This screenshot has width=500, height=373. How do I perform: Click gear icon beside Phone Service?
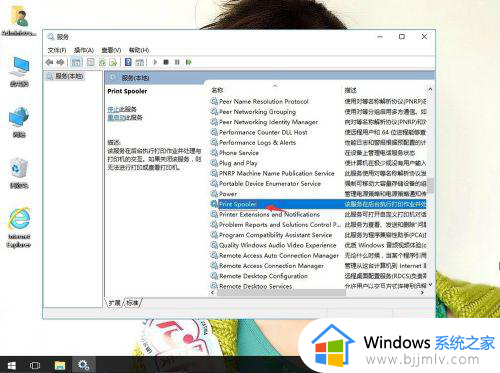214,153
